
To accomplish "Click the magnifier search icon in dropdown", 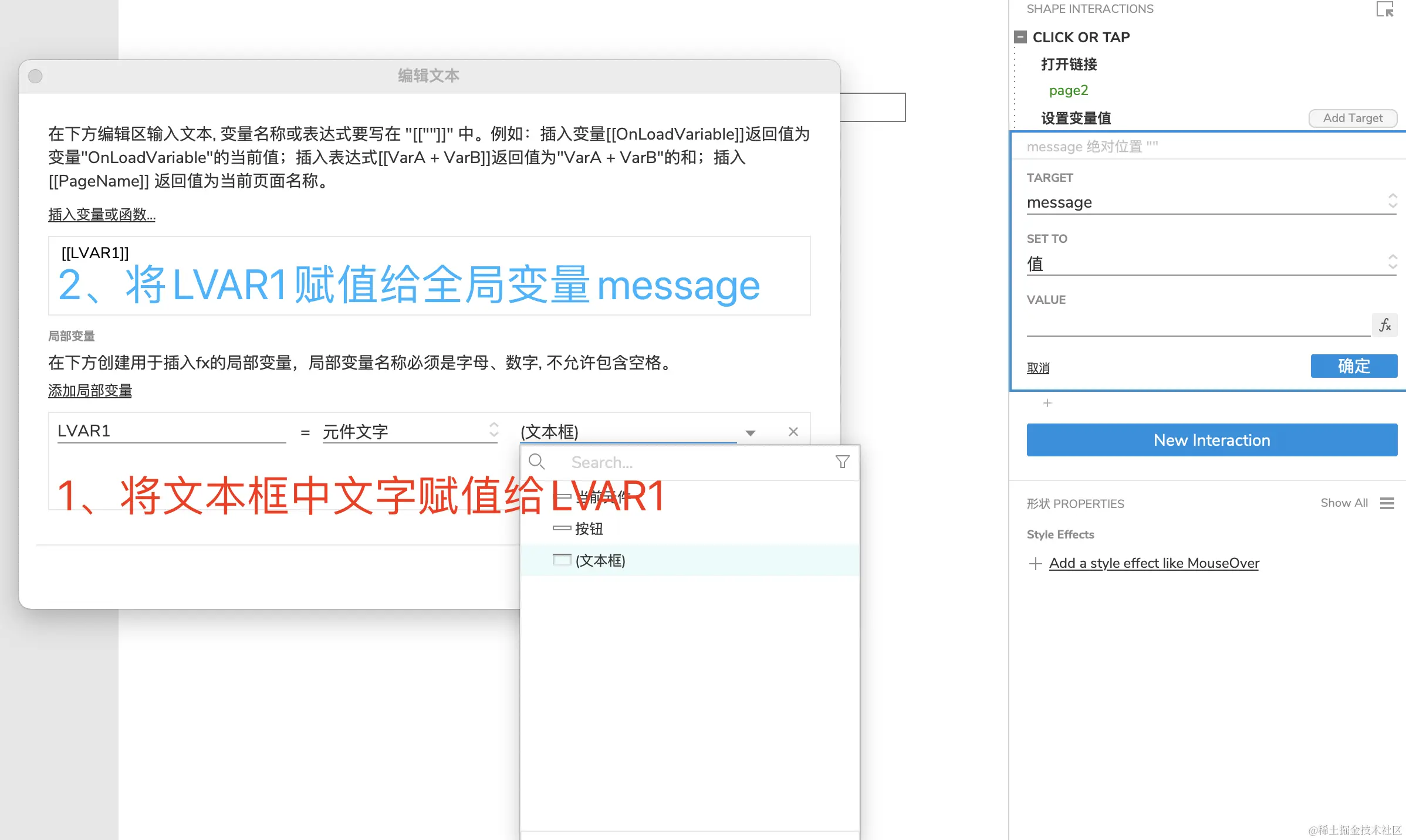I will click(x=536, y=462).
